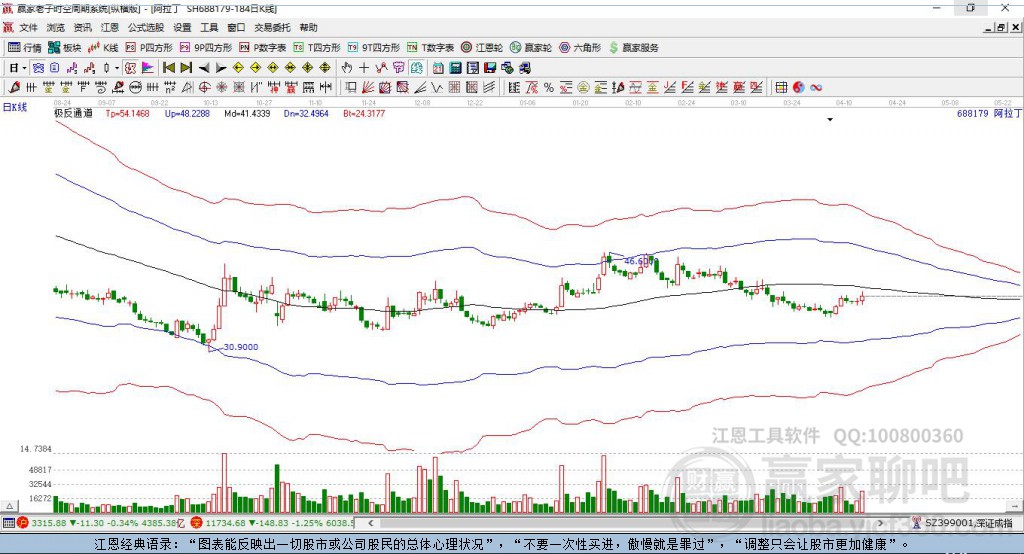Open the 六角形 hexagon tool
Viewport: 1024px width, 554px height.
click(580, 48)
